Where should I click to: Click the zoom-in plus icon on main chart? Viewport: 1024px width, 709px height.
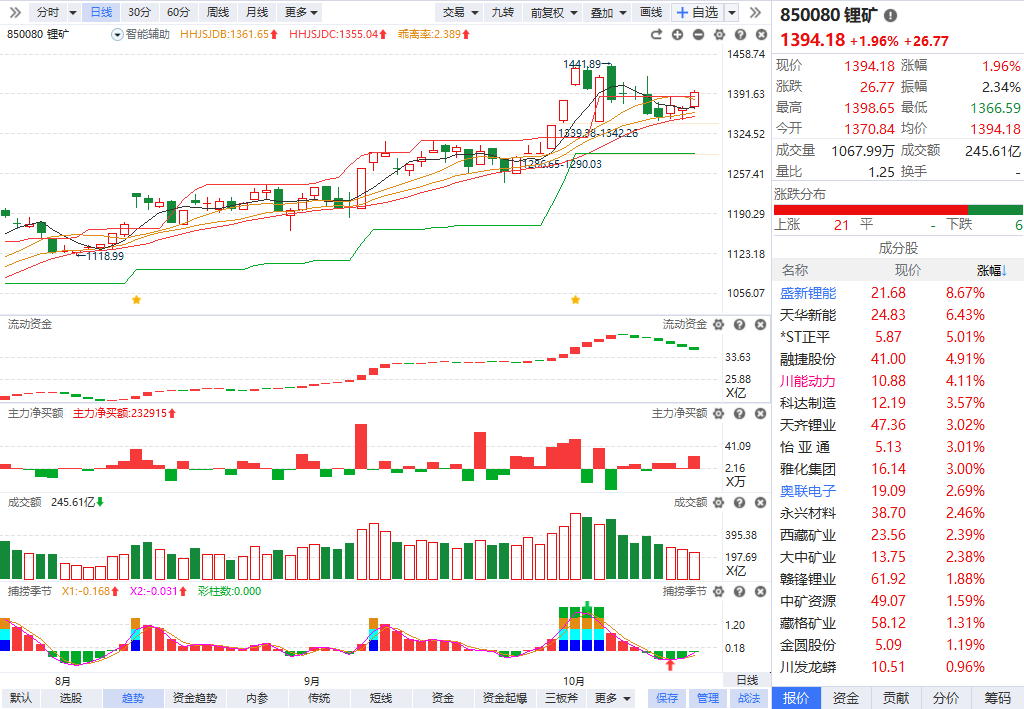click(678, 34)
